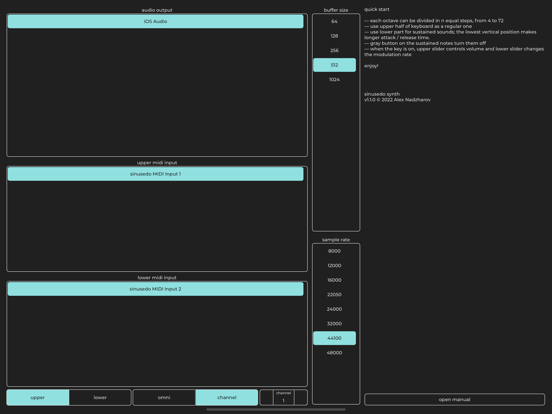Set buffer size to 128
Screen dimensions: 552x414
(x=334, y=36)
